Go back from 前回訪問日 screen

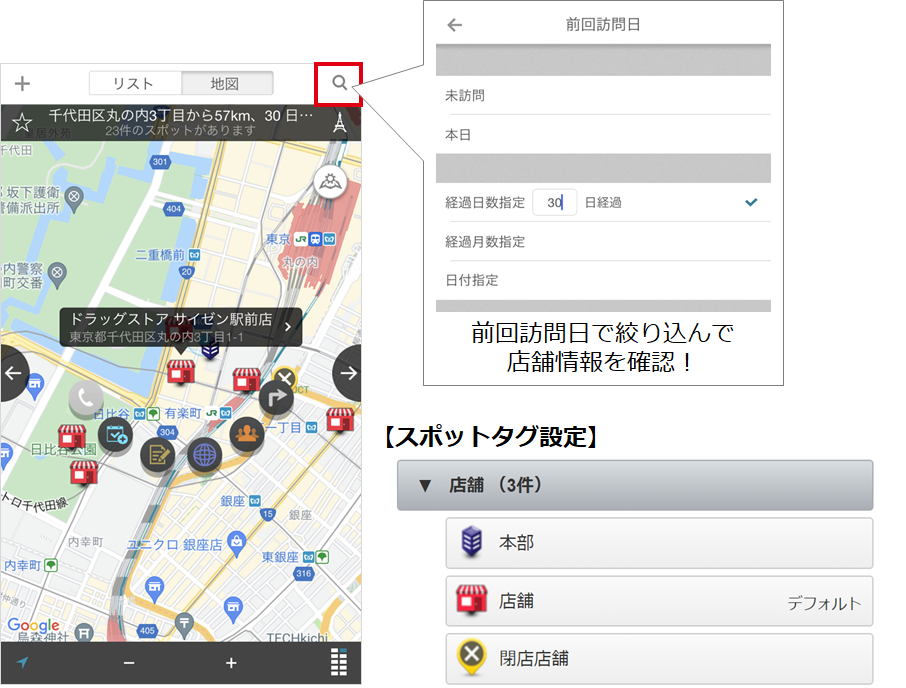pos(455,25)
